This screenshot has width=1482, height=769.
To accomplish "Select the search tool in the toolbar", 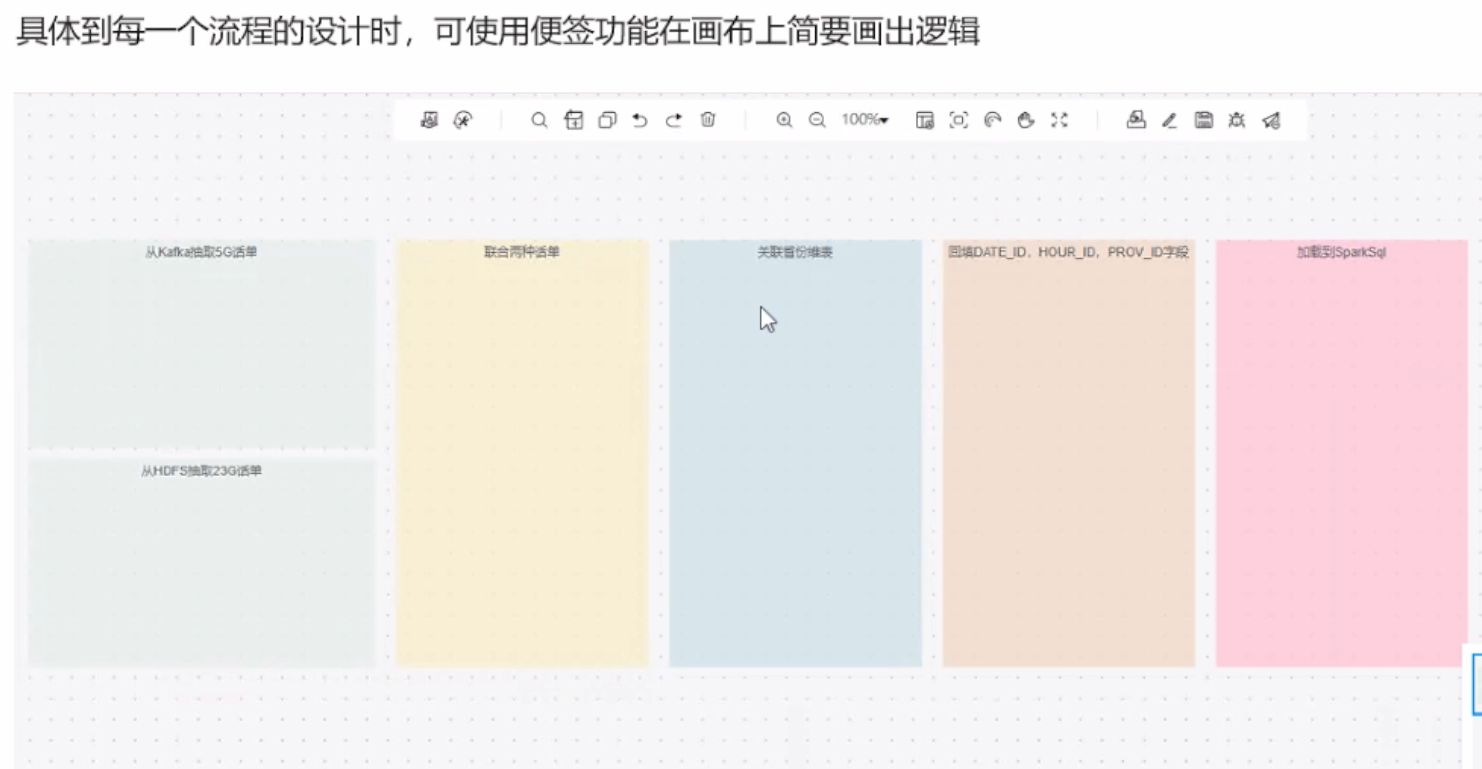I will pyautogui.click(x=540, y=120).
